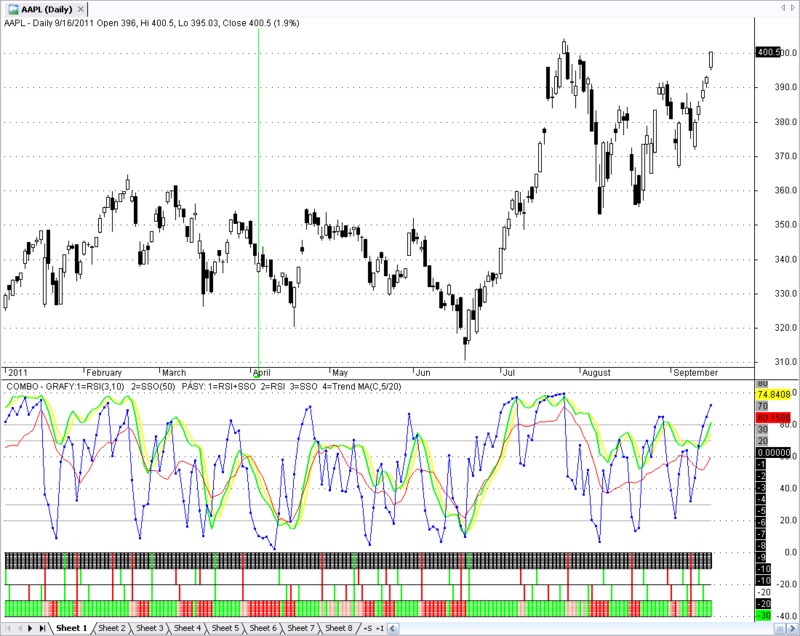This screenshot has width=800, height=636.
Task: Click the last September candlestick near 400
Action: [711, 60]
